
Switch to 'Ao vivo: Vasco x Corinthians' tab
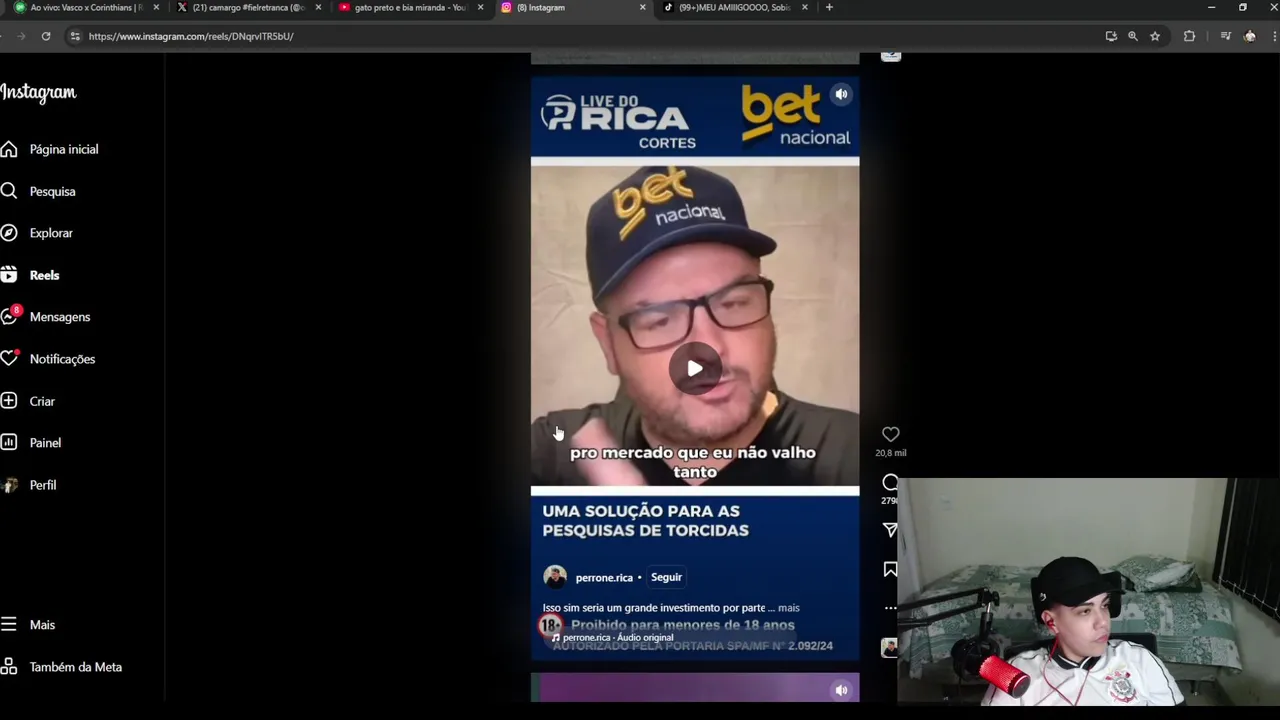click(x=86, y=7)
